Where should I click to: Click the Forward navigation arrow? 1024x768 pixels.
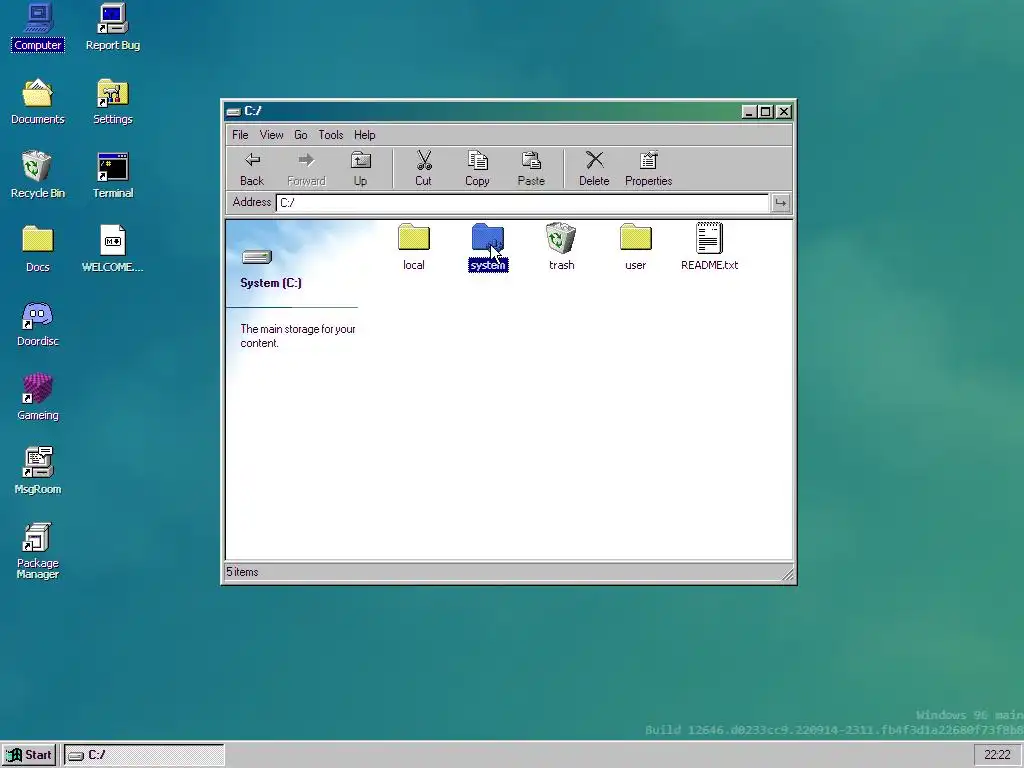[306, 168]
